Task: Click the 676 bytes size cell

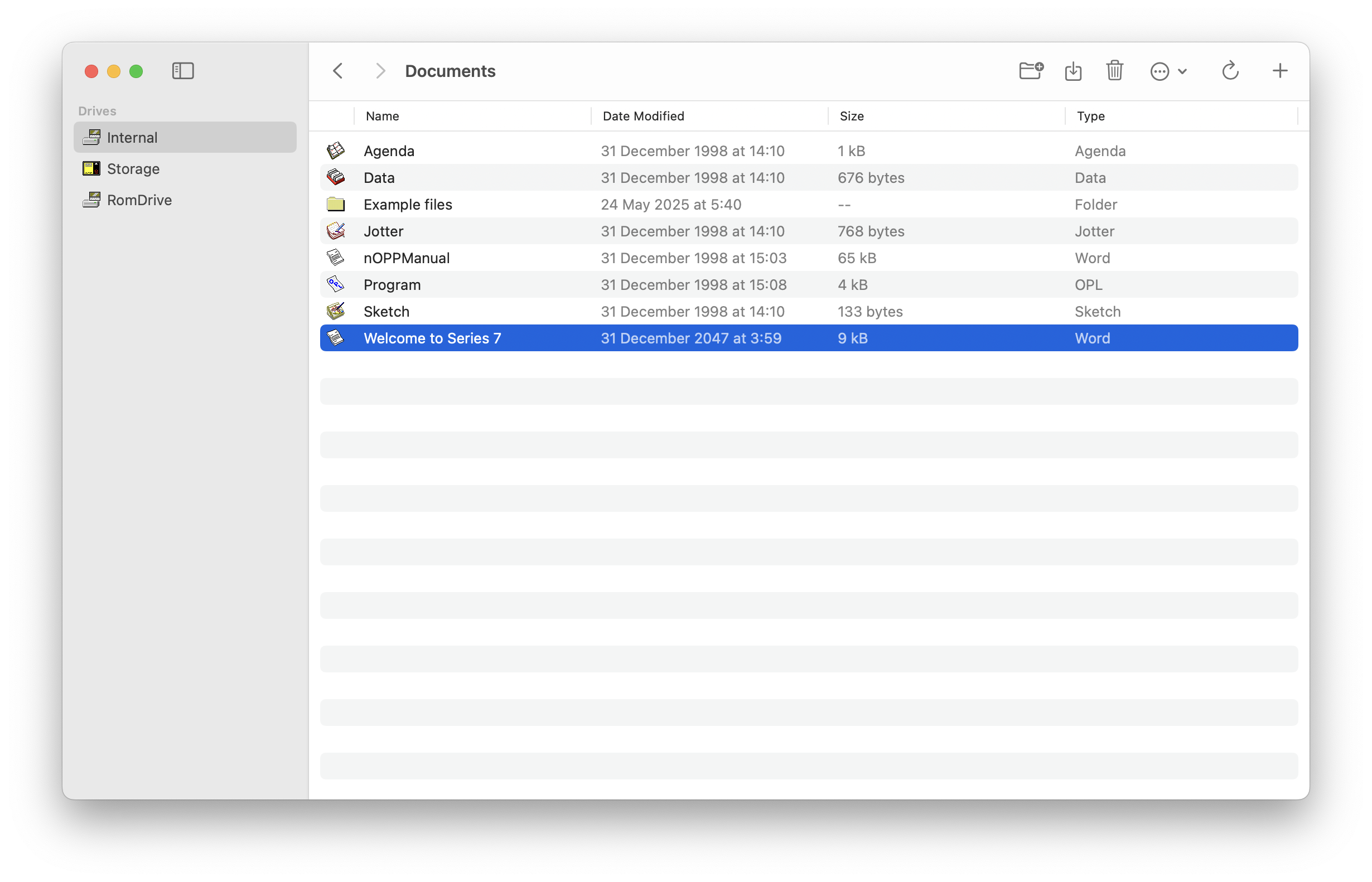Action: pyautogui.click(x=871, y=178)
